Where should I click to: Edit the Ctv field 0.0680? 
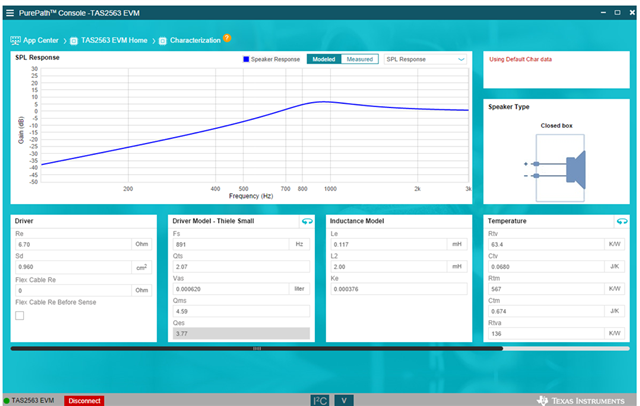pyautogui.click(x=546, y=266)
